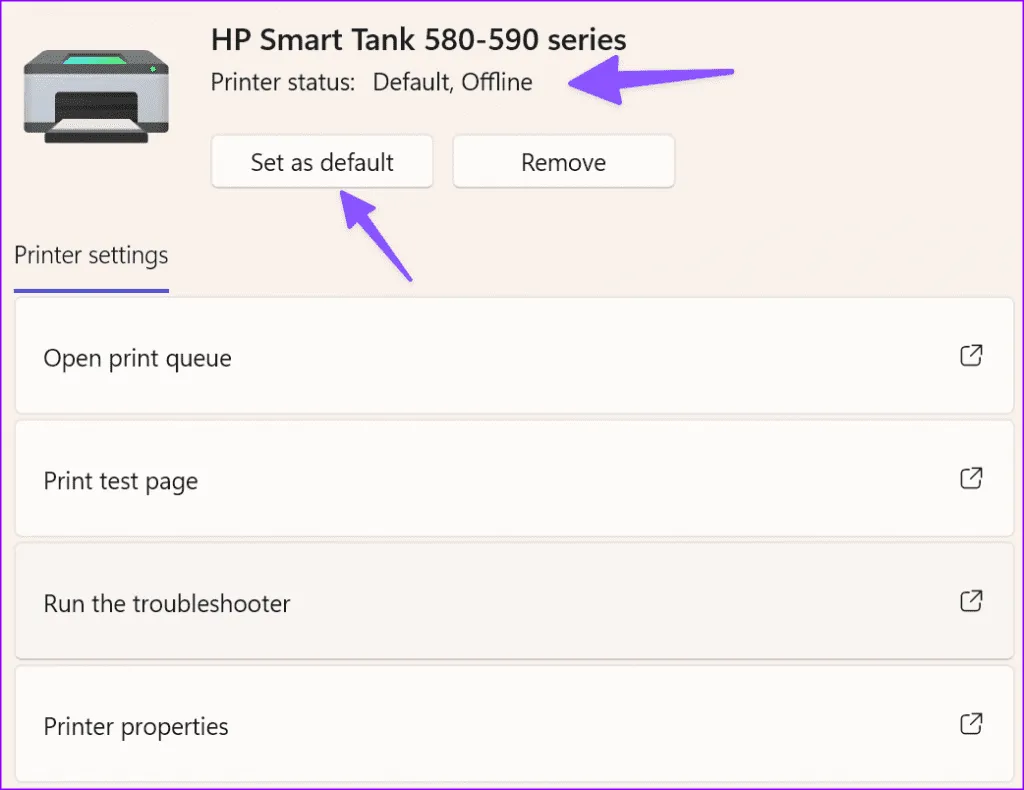The image size is (1024, 790).
Task: Click the HP Smart Tank 580-590 series title
Action: pyautogui.click(x=418, y=40)
